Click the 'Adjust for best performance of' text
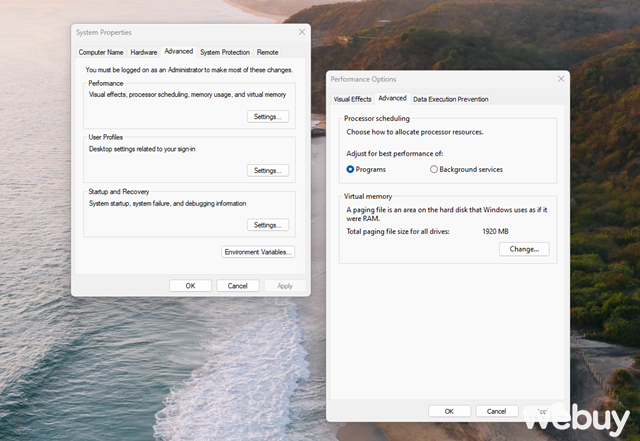 [395, 154]
